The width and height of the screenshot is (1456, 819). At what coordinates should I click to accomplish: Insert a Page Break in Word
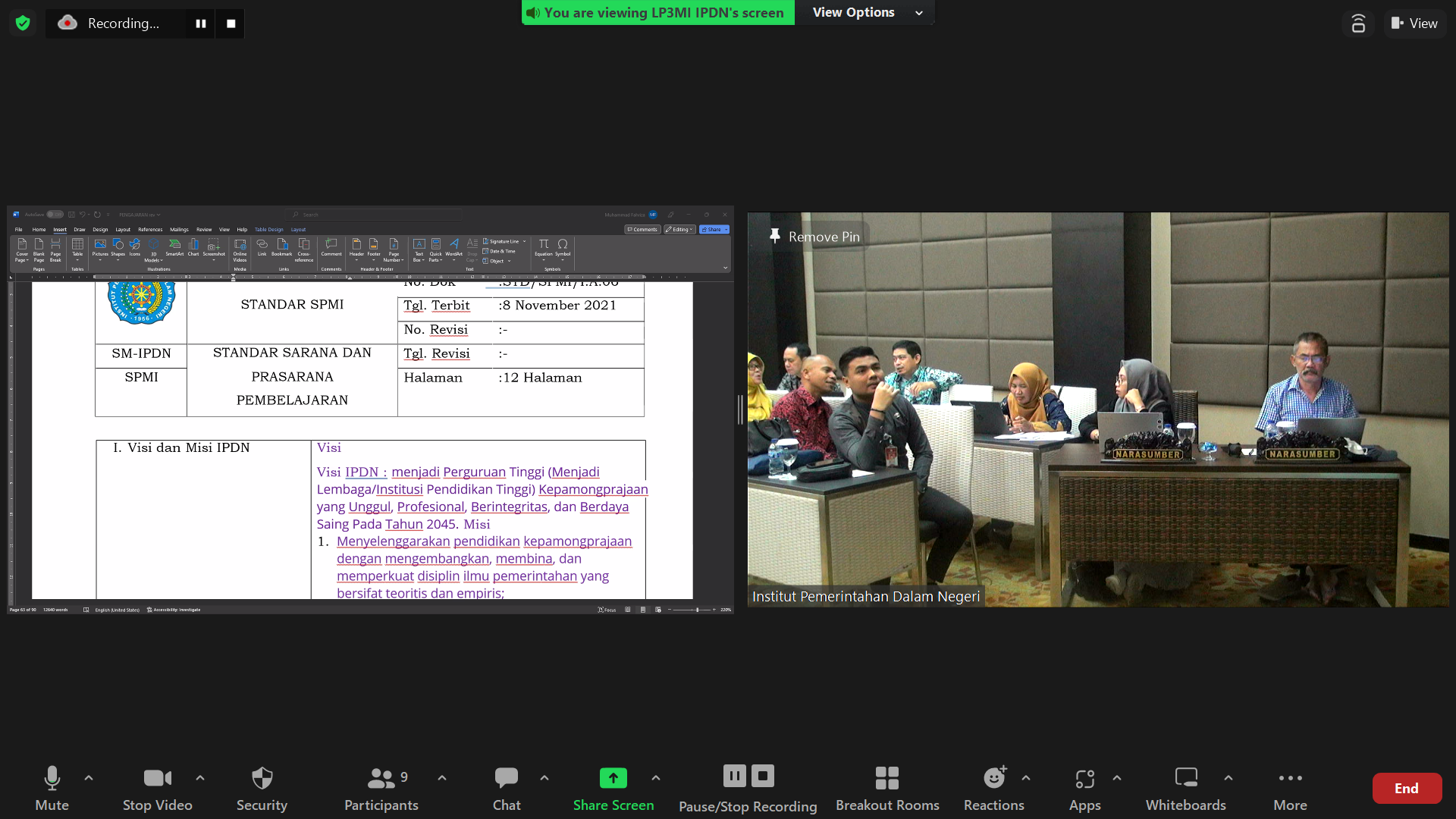[x=55, y=249]
